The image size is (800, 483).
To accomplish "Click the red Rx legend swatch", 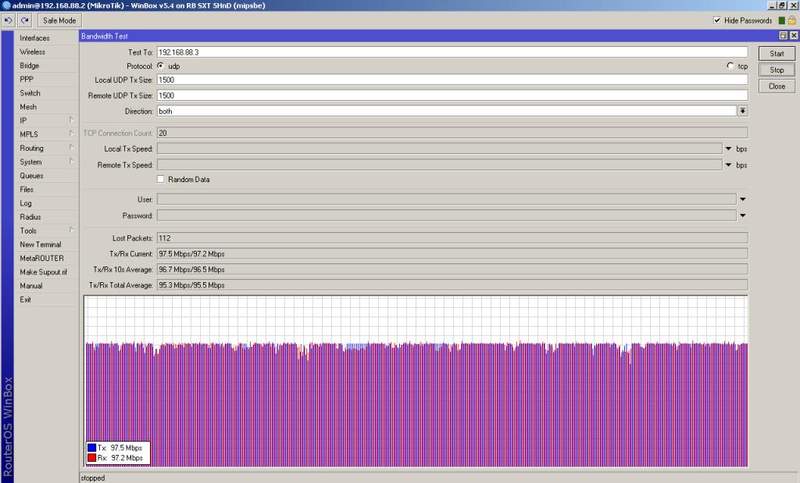I will [92, 457].
